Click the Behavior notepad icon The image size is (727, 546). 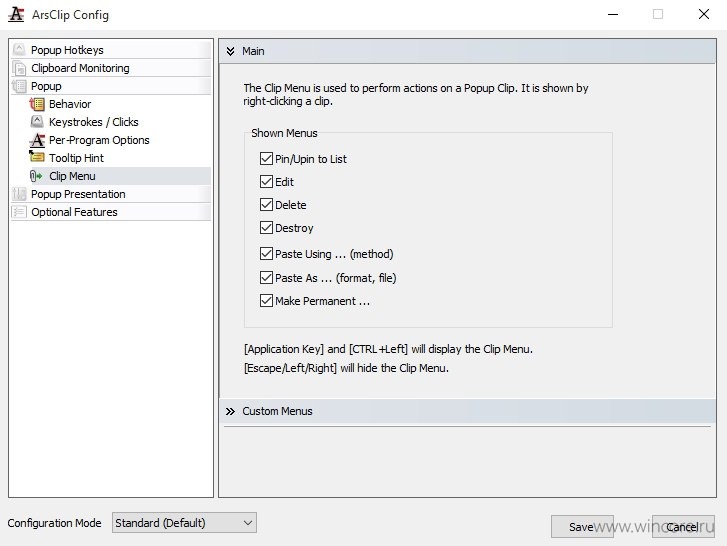pos(37,104)
